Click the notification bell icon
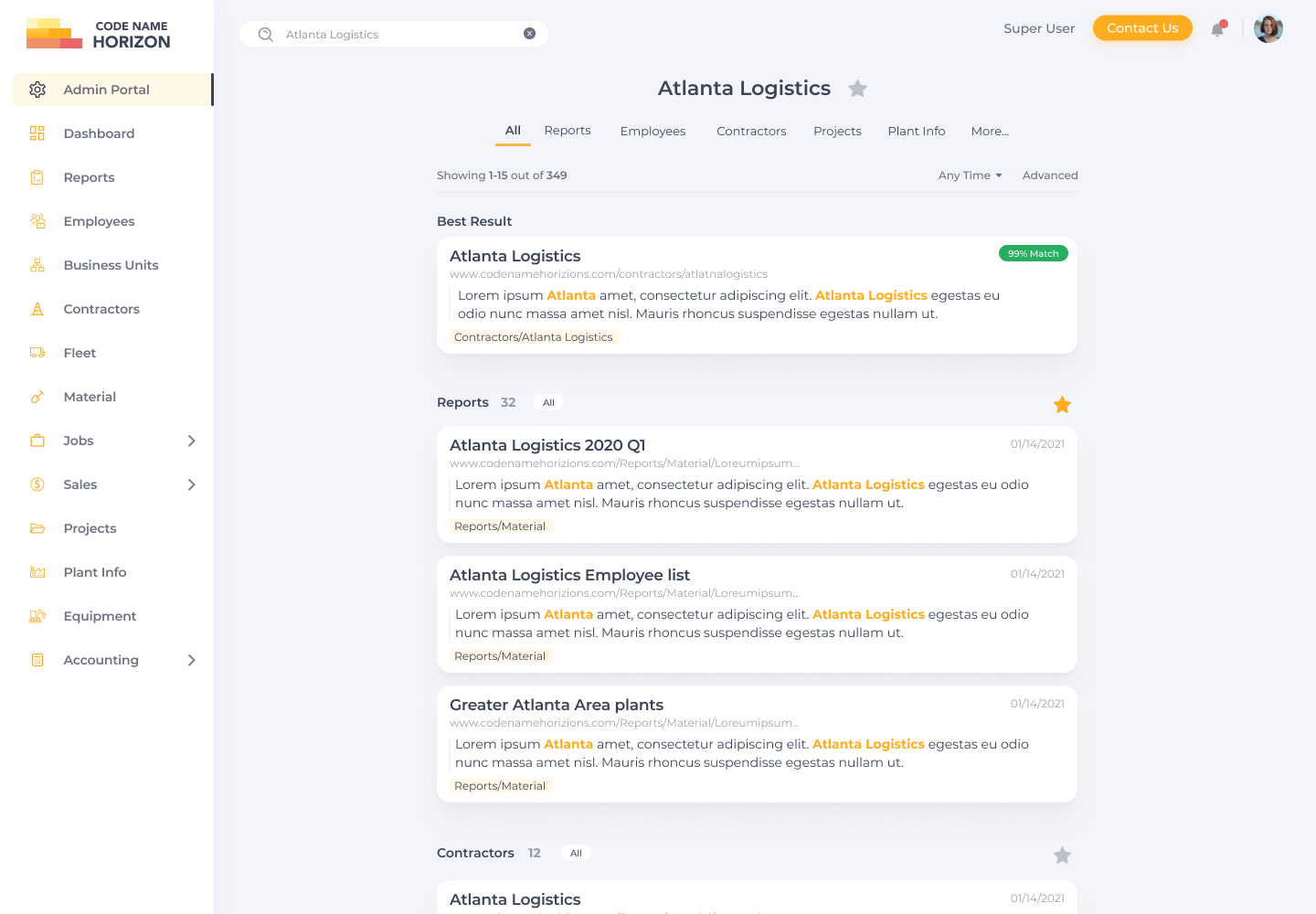This screenshot has height=914, width=1316. coord(1217,29)
